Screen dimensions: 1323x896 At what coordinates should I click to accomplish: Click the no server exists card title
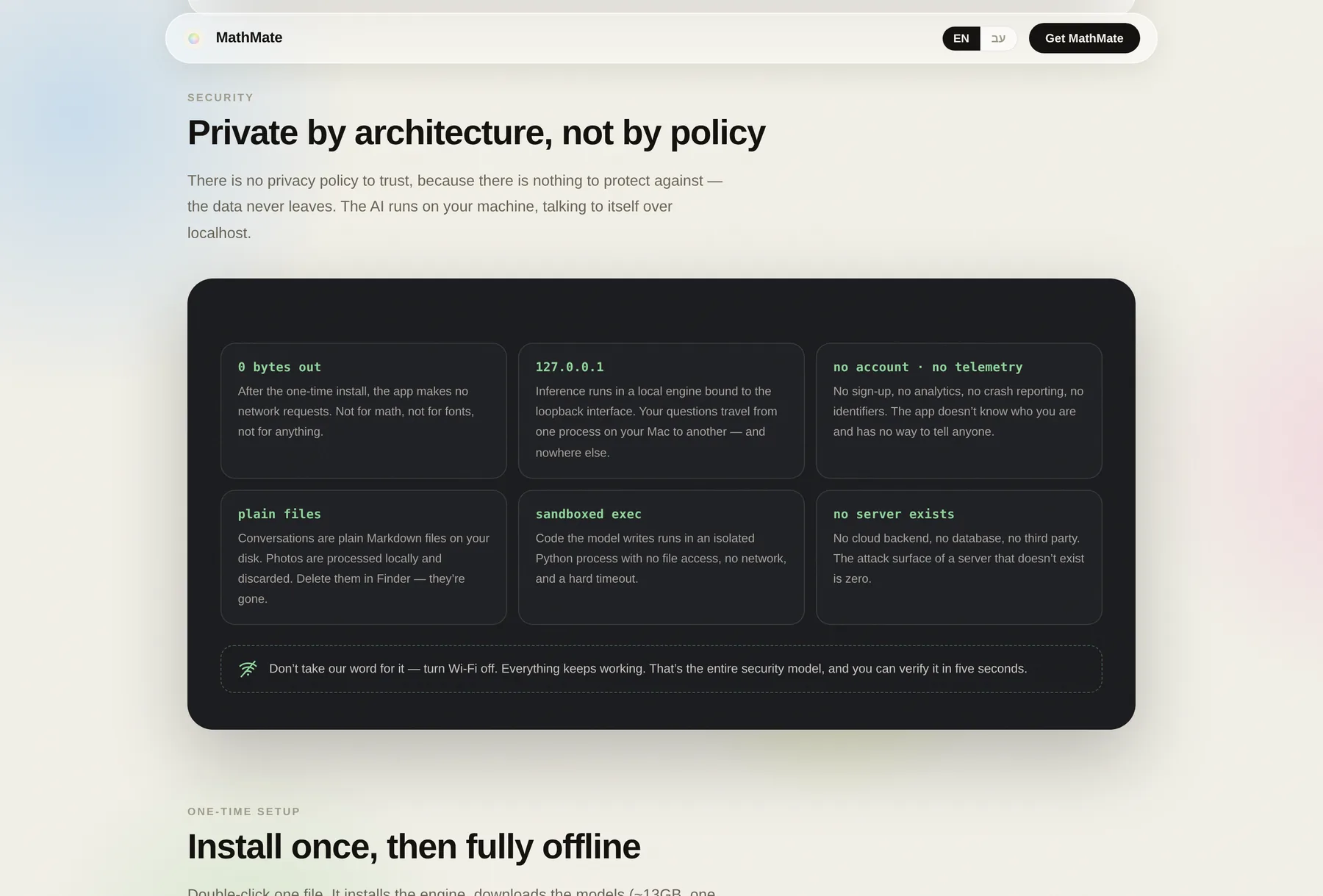click(x=894, y=514)
